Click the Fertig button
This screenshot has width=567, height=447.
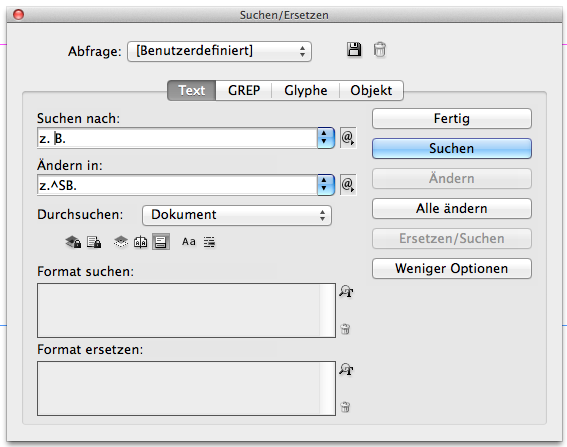click(x=452, y=119)
